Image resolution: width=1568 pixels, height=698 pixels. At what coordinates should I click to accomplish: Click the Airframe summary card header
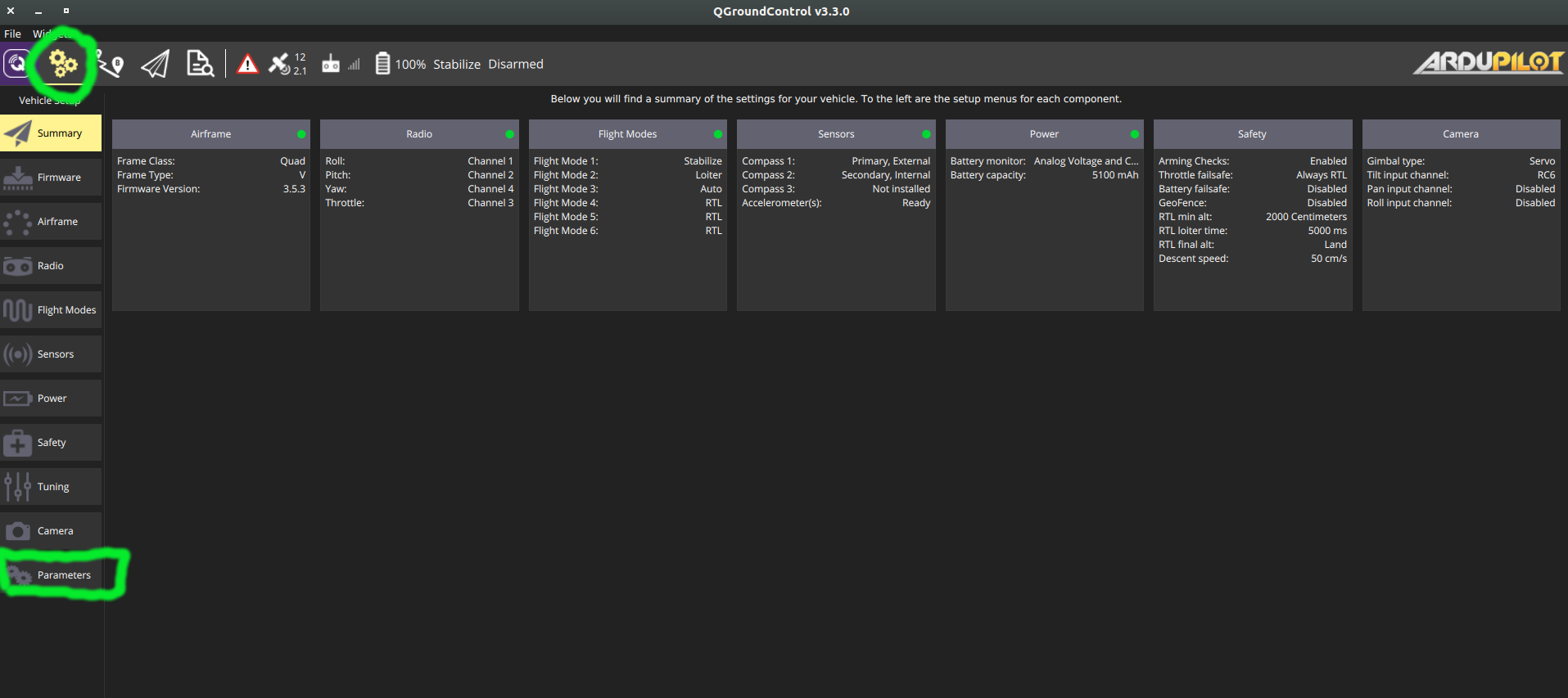click(x=211, y=134)
